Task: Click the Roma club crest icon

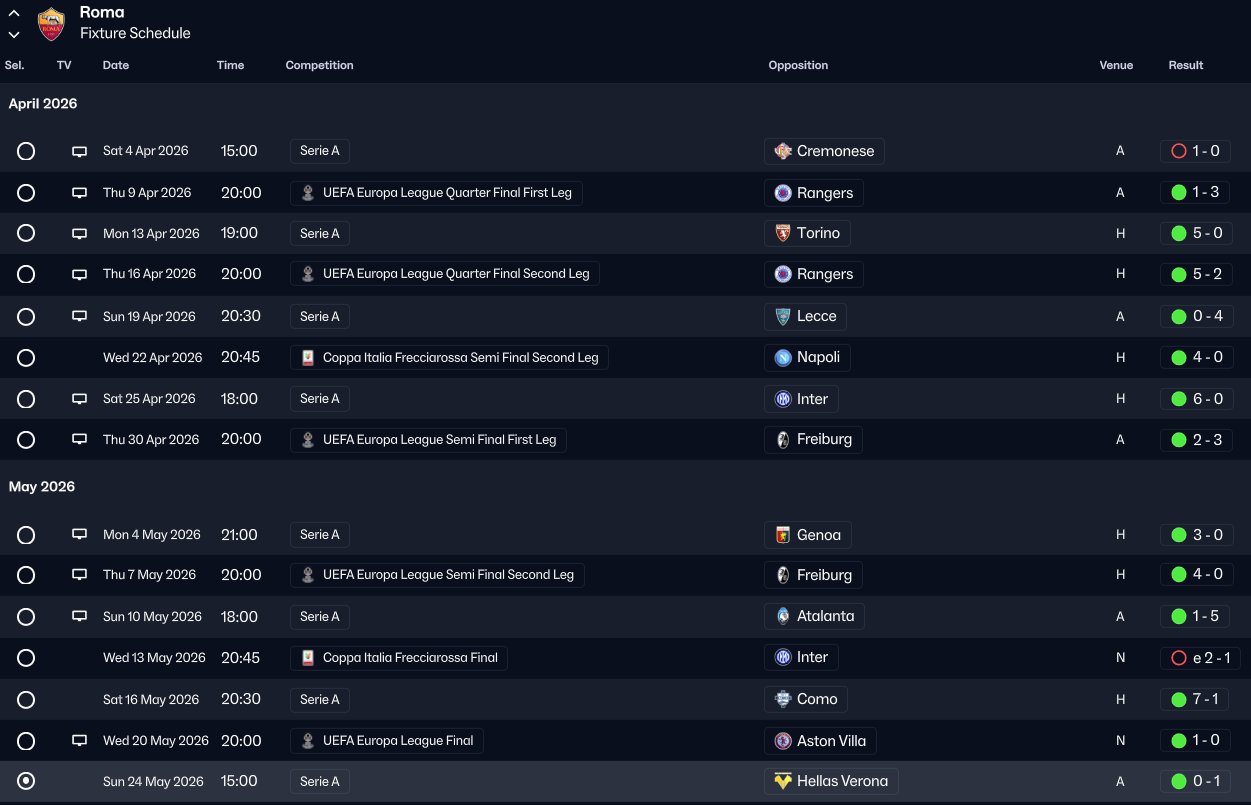Action: [x=51, y=23]
